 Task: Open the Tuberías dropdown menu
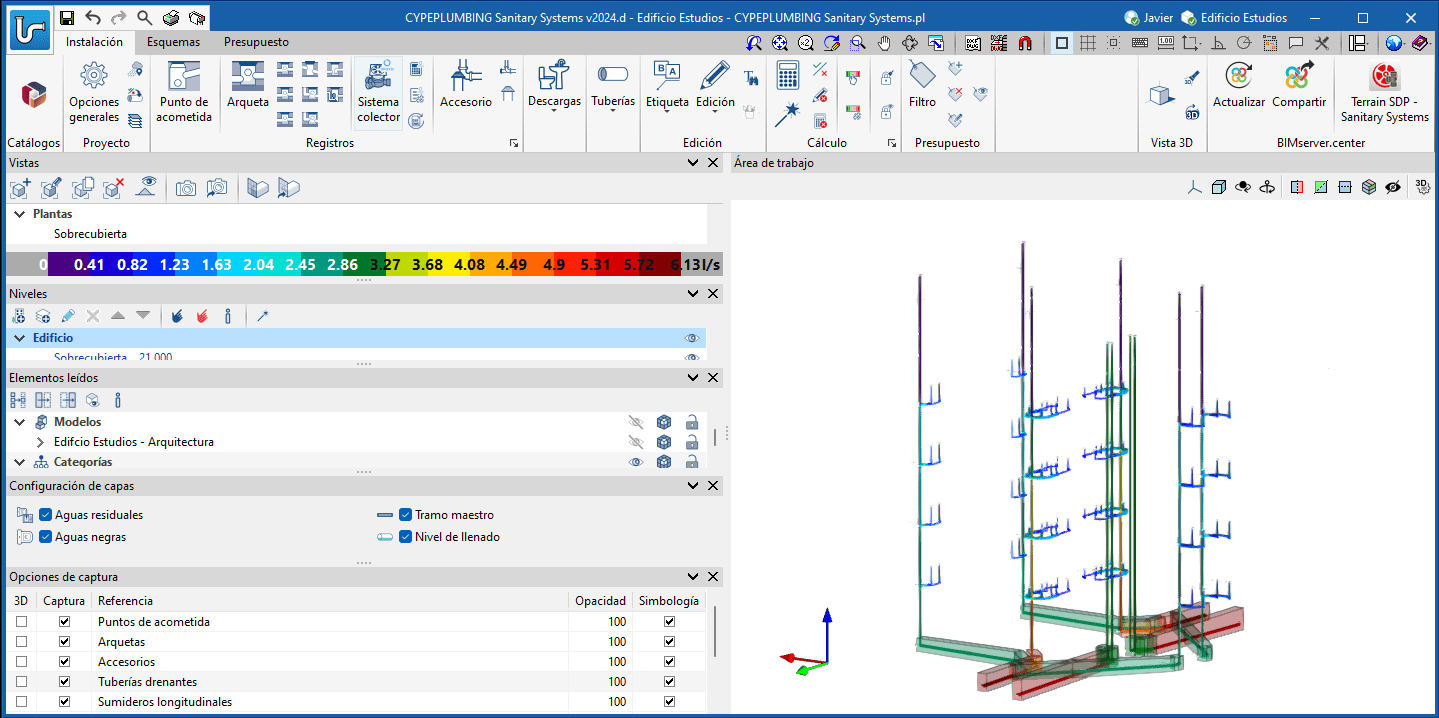[612, 102]
